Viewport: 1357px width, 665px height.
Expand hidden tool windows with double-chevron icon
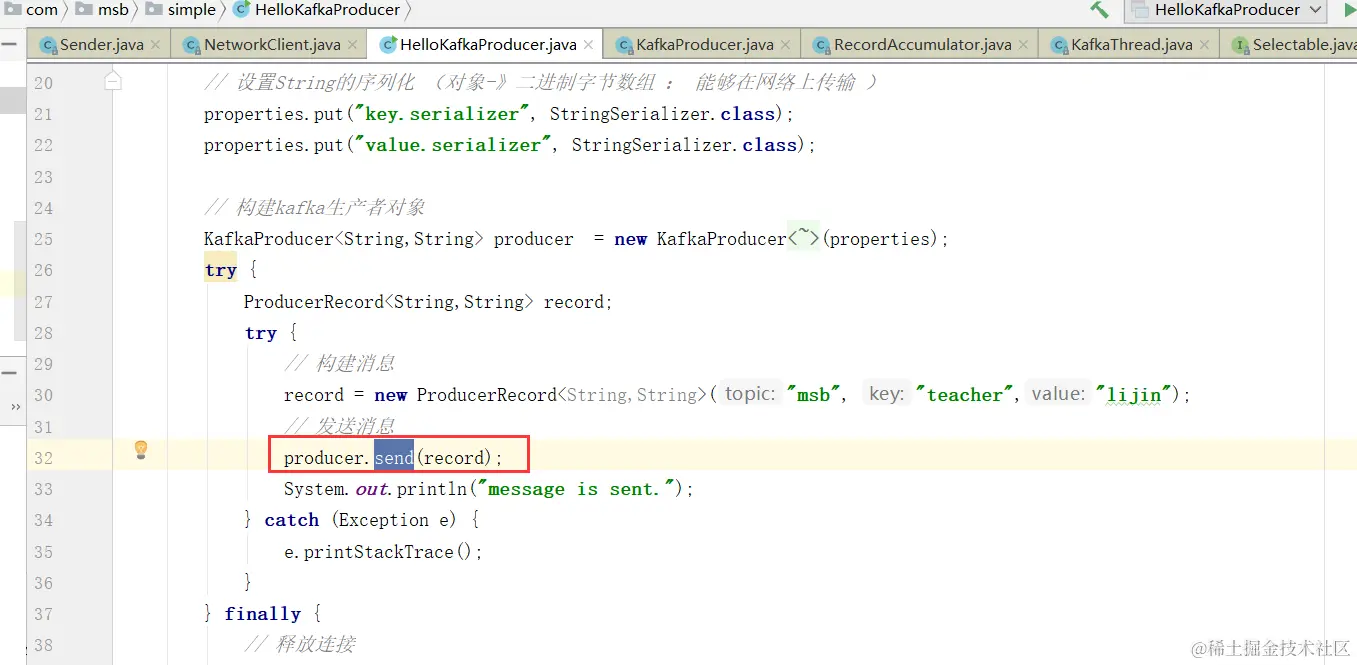(15, 408)
